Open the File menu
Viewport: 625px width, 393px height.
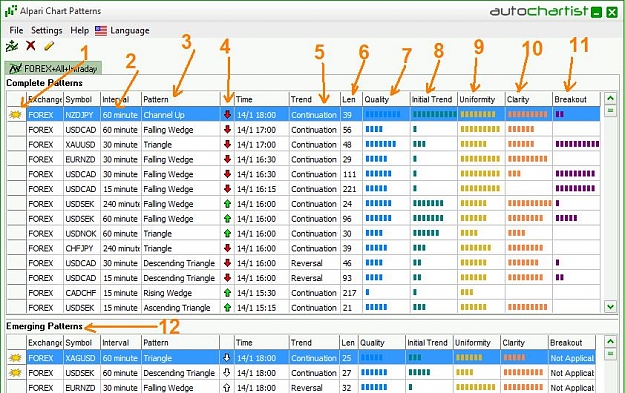pyautogui.click(x=16, y=31)
